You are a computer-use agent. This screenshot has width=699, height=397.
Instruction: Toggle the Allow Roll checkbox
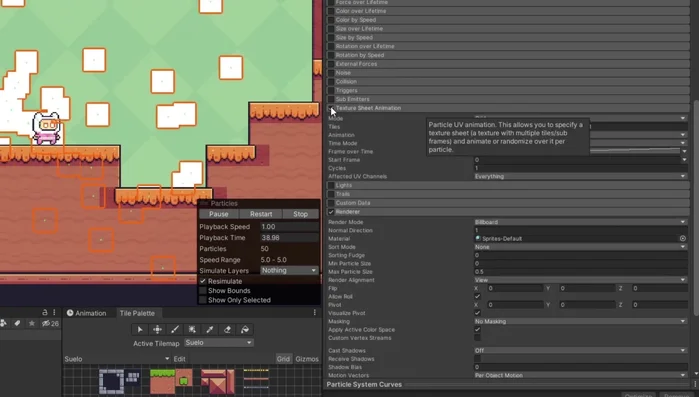477,296
